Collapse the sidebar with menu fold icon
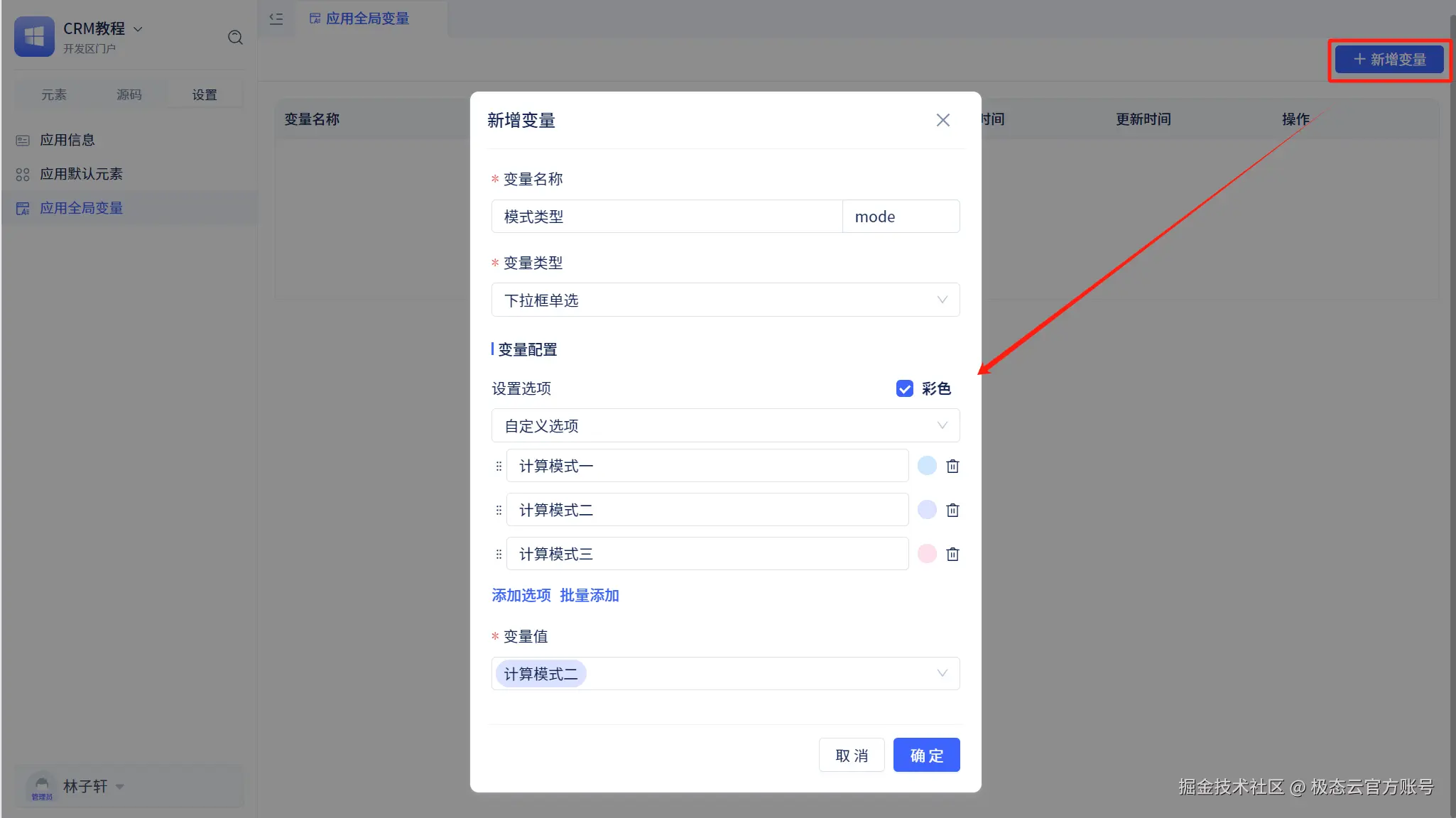 [276, 18]
